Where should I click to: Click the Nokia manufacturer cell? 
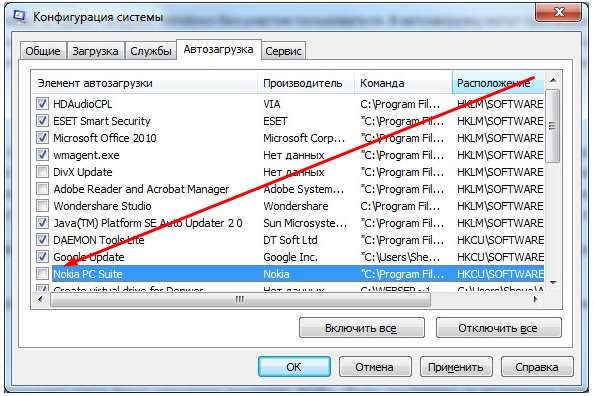(x=276, y=274)
